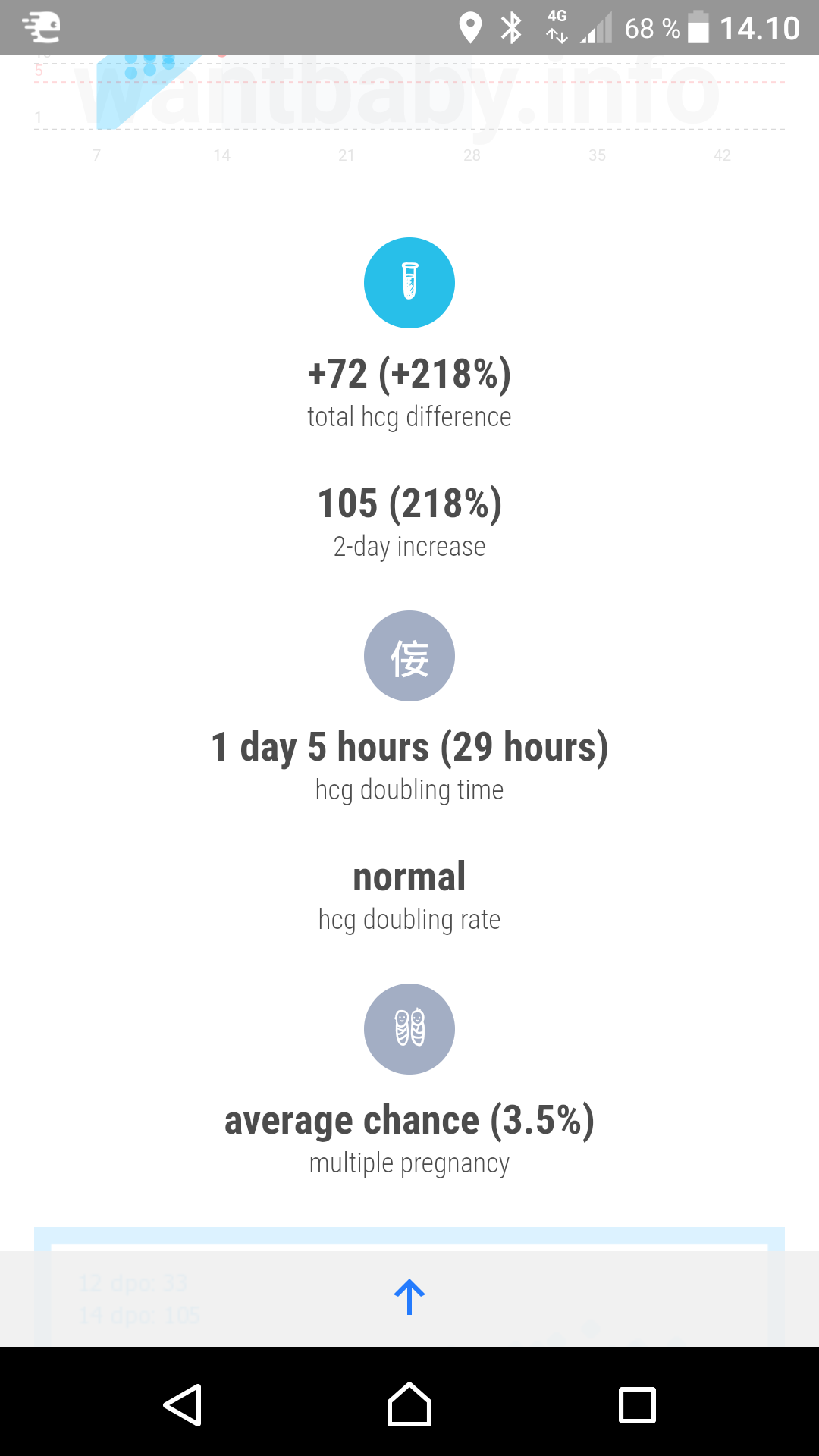This screenshot has width=819, height=1456.
Task: Select the "+72 (+218%)" total hcg difference value
Action: click(x=409, y=374)
